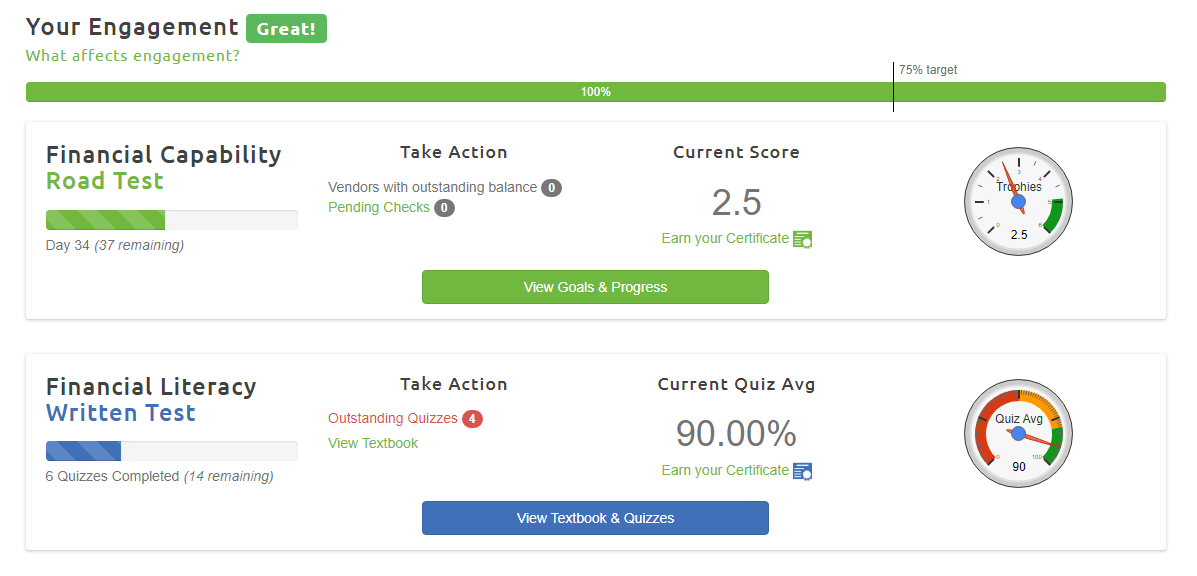
Task: Click Earn your Certificate under Quiz Avg
Action: coord(725,471)
